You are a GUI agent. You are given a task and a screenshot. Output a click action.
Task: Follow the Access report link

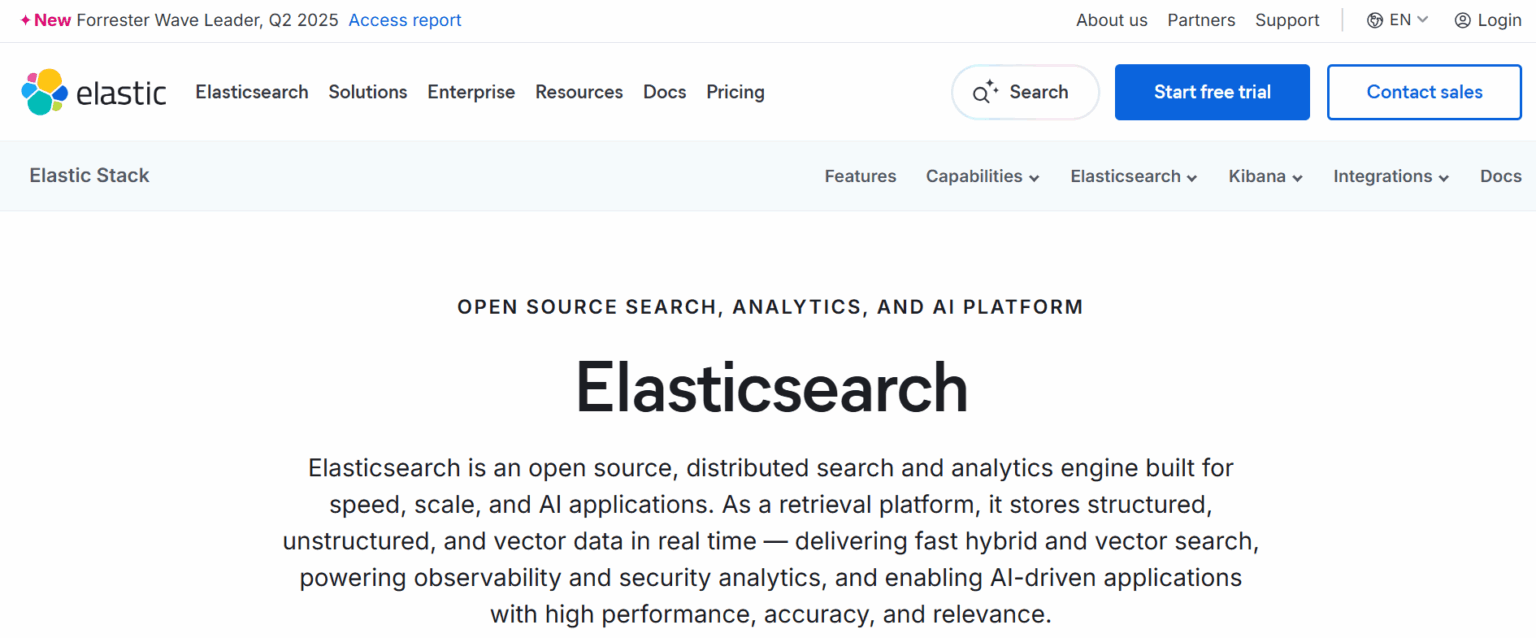pyautogui.click(x=405, y=20)
